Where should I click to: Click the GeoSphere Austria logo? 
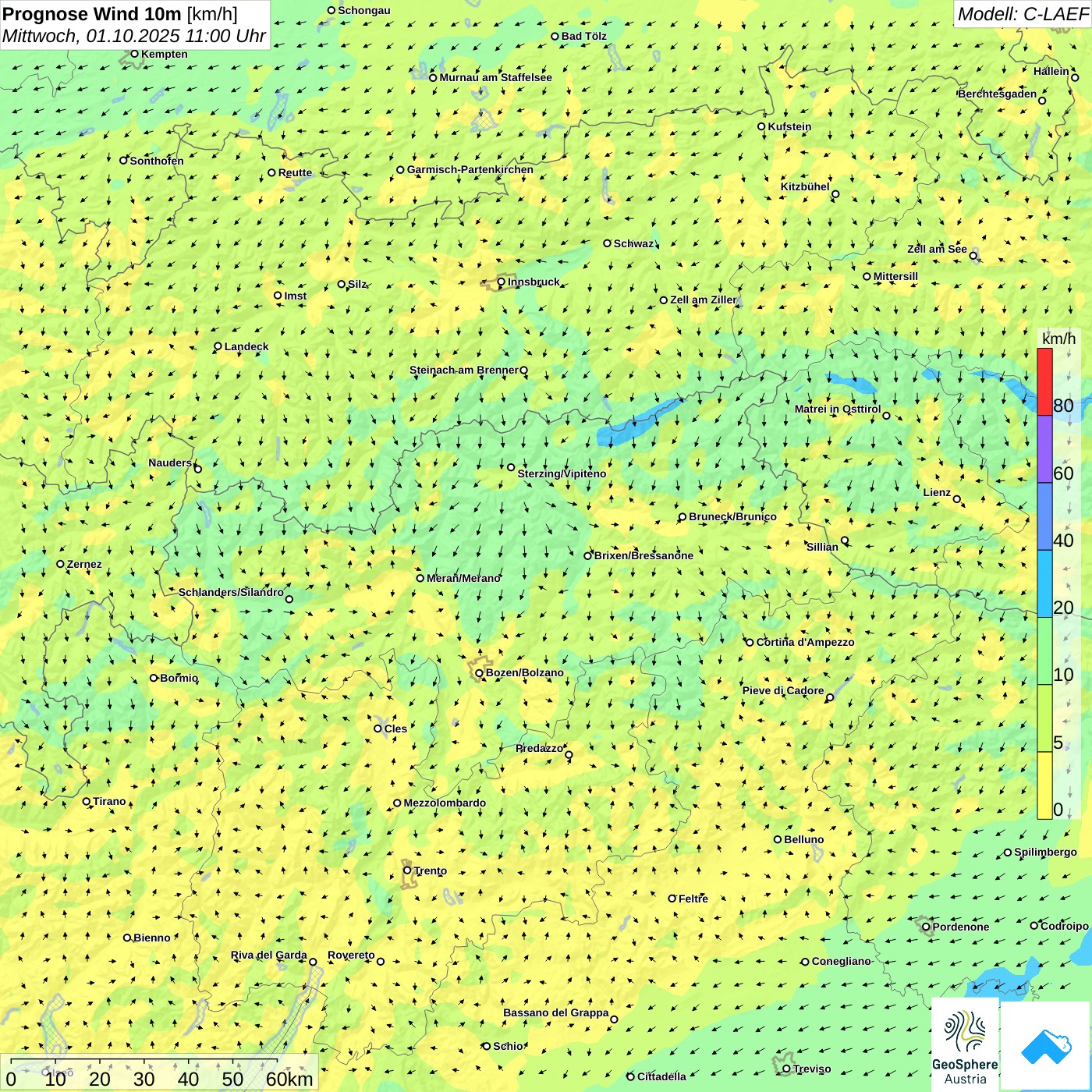965,1044
